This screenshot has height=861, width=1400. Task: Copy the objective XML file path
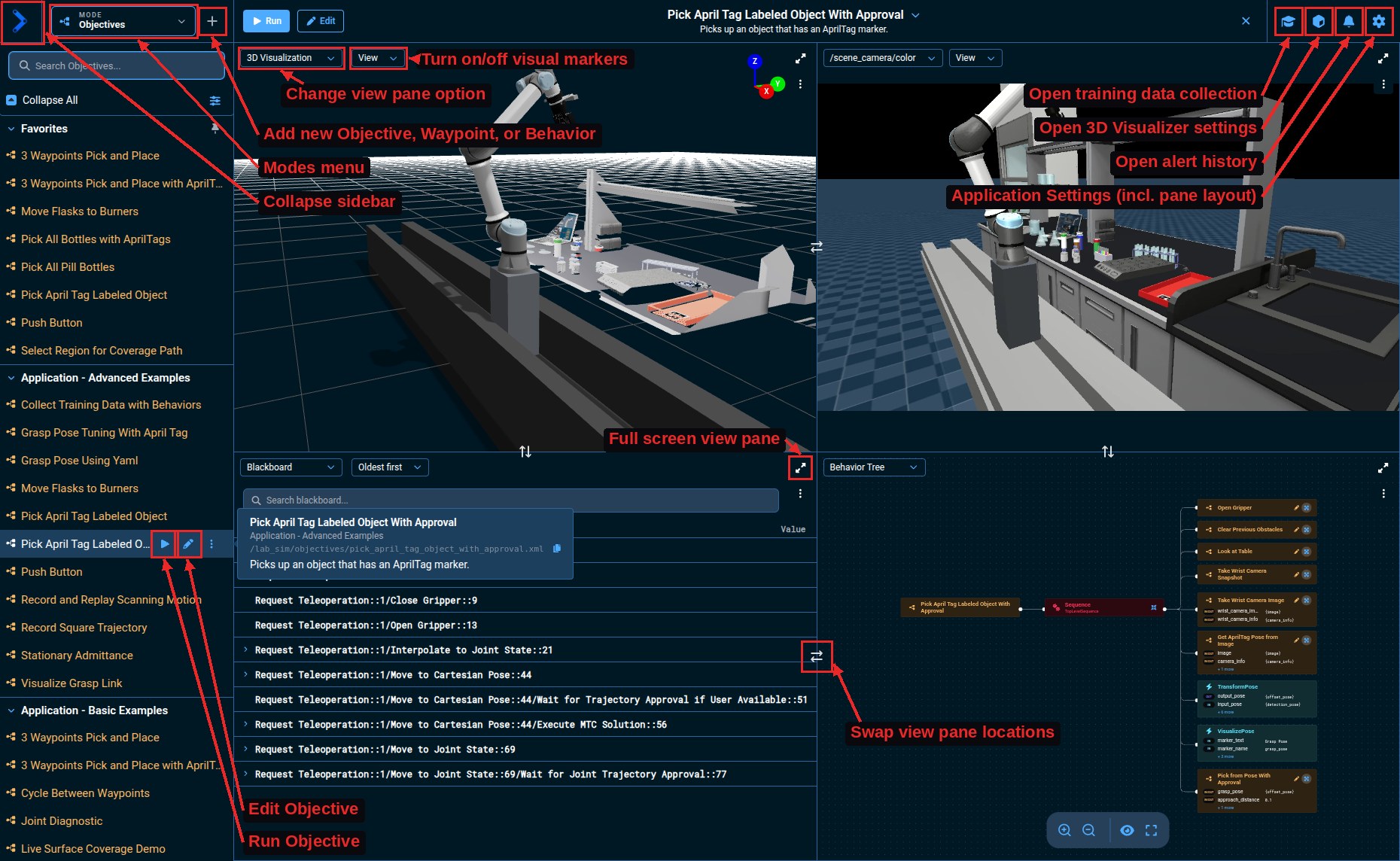(x=557, y=549)
